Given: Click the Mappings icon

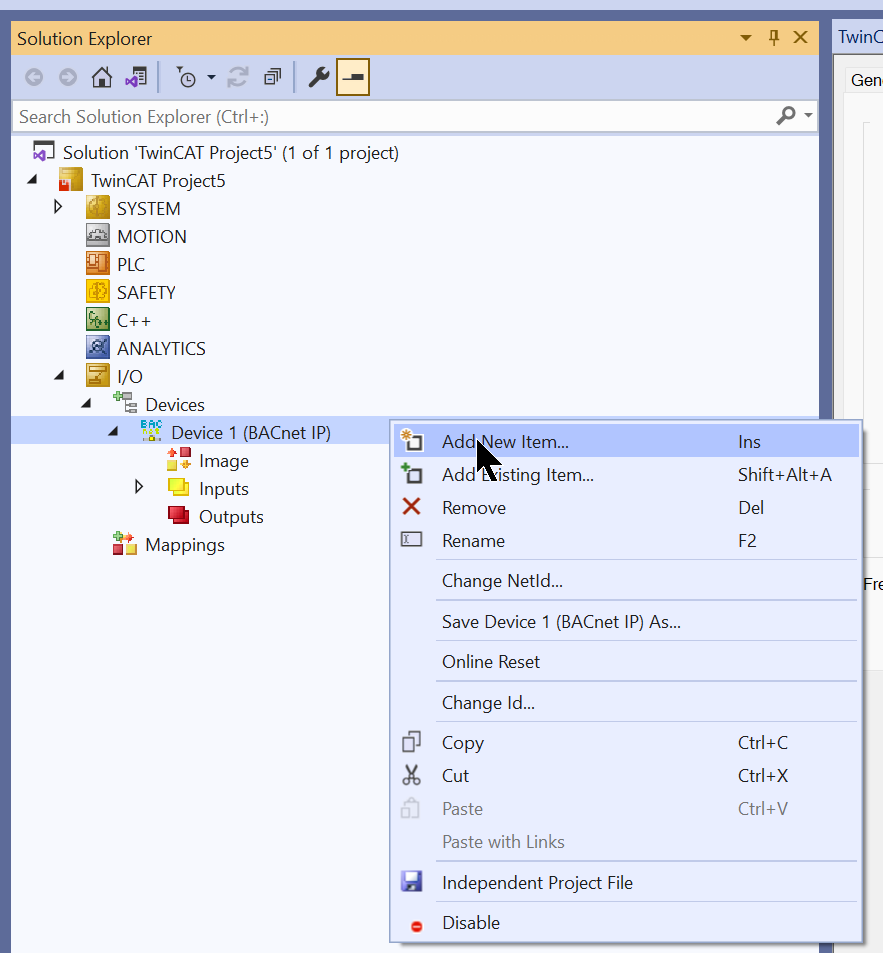Looking at the screenshot, I should (x=125, y=544).
